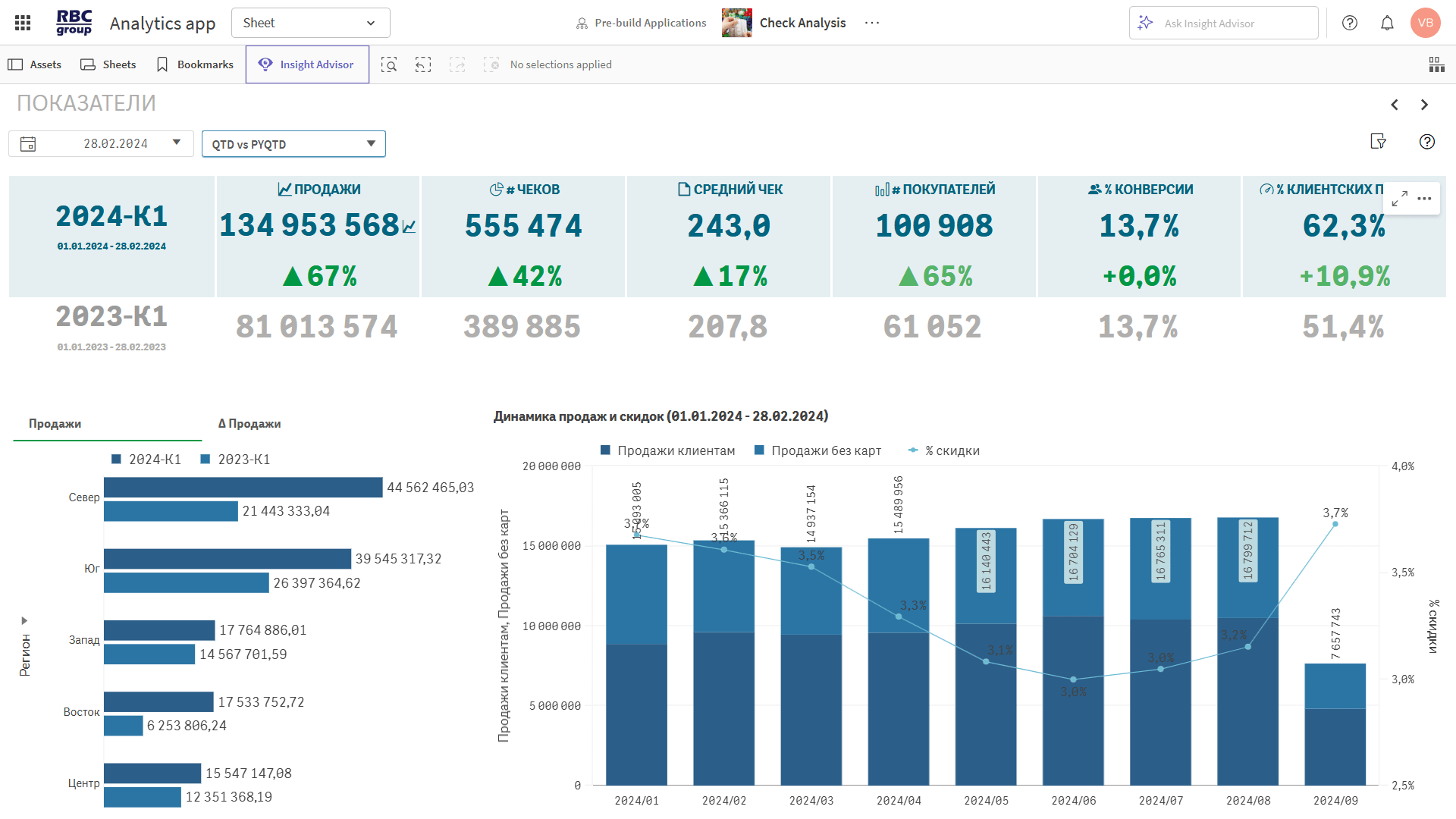Click the smart search selections icon
Screen dimensions: 1456x819
pos(389,64)
